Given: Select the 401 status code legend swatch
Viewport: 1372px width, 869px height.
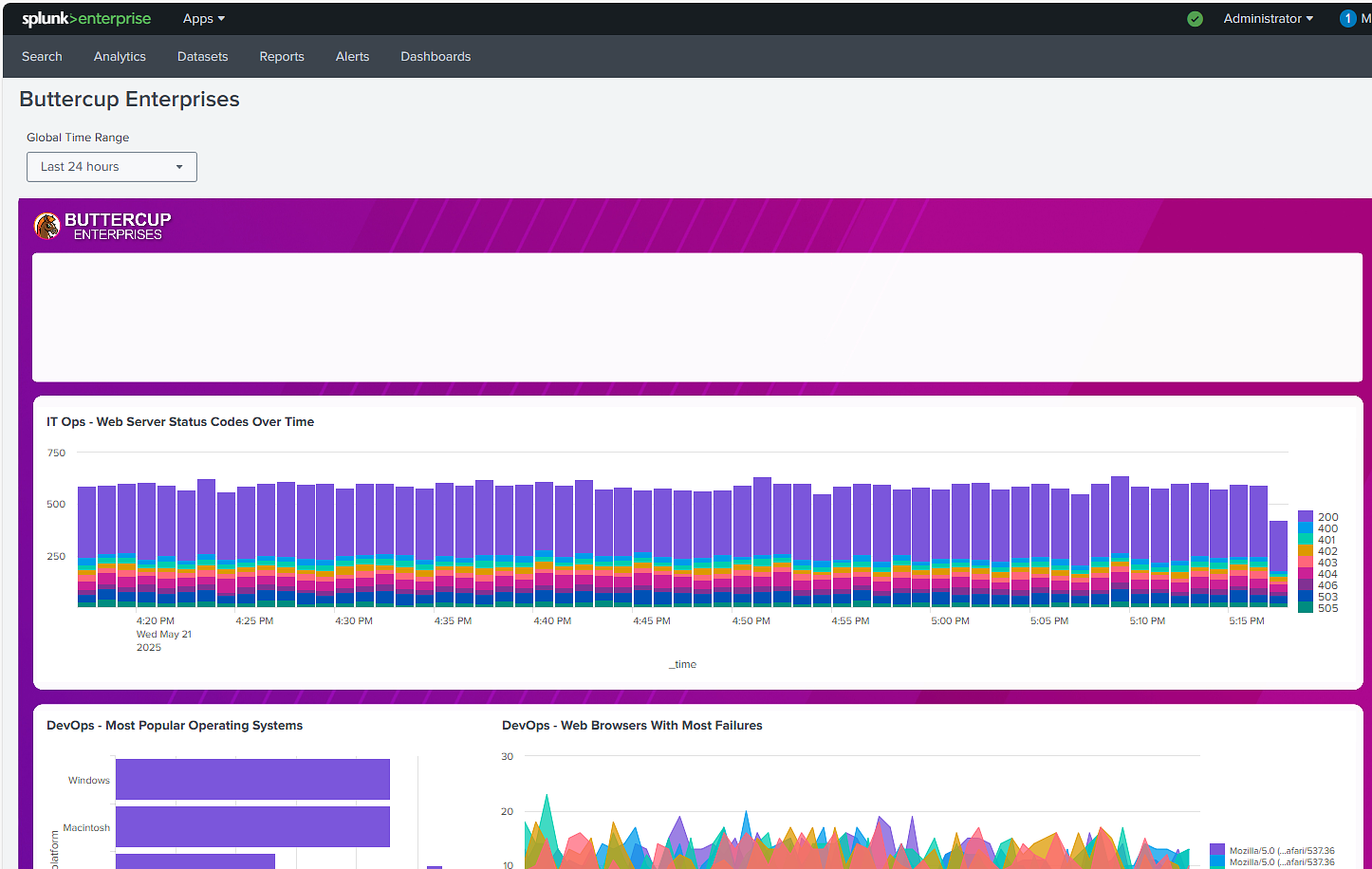Looking at the screenshot, I should click(1306, 540).
